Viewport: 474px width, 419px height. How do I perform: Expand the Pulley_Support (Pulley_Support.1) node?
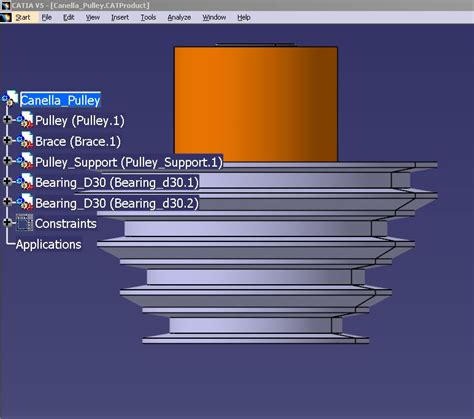pos(7,161)
